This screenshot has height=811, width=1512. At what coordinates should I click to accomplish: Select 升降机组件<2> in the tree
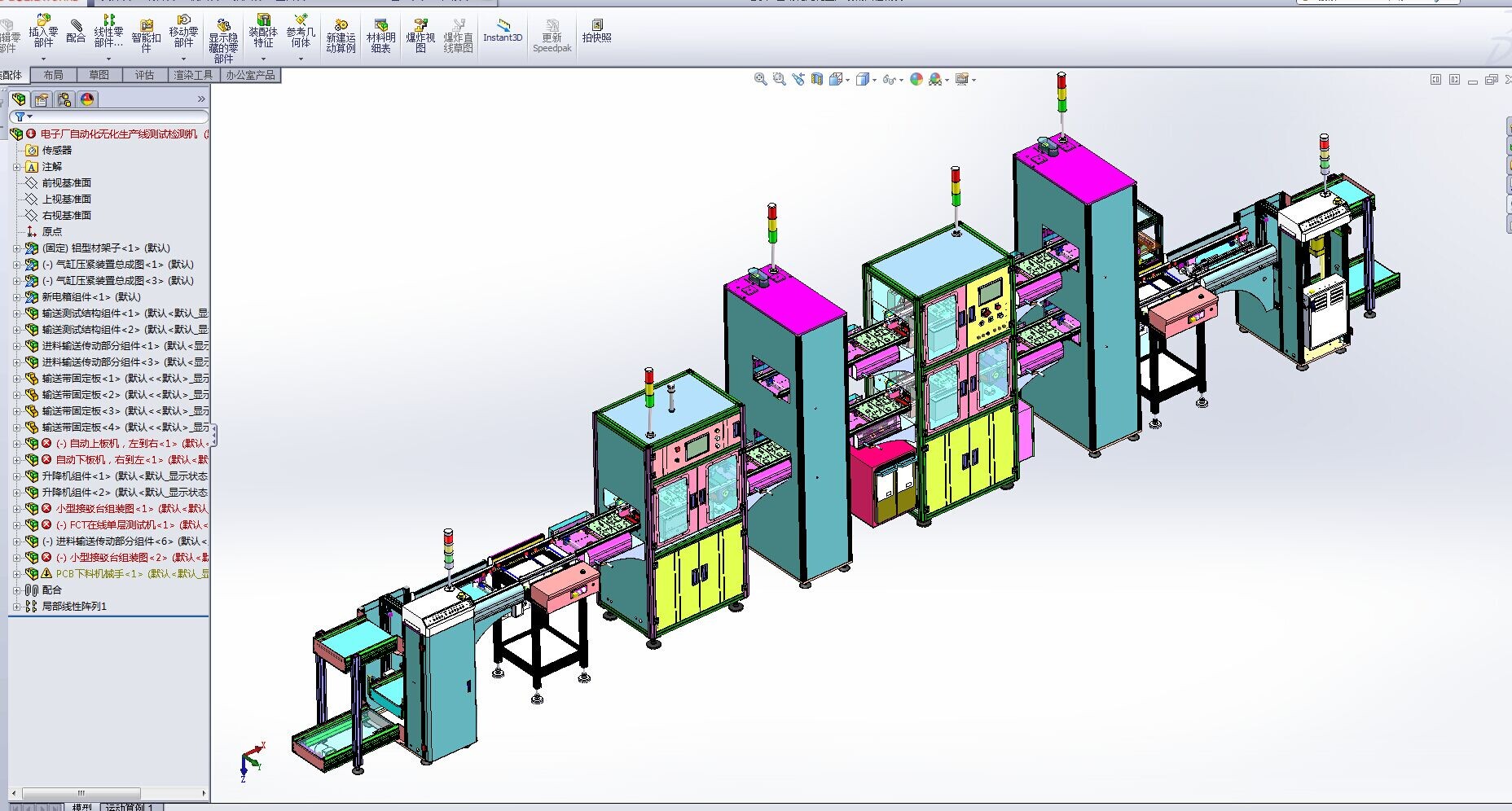click(x=125, y=493)
